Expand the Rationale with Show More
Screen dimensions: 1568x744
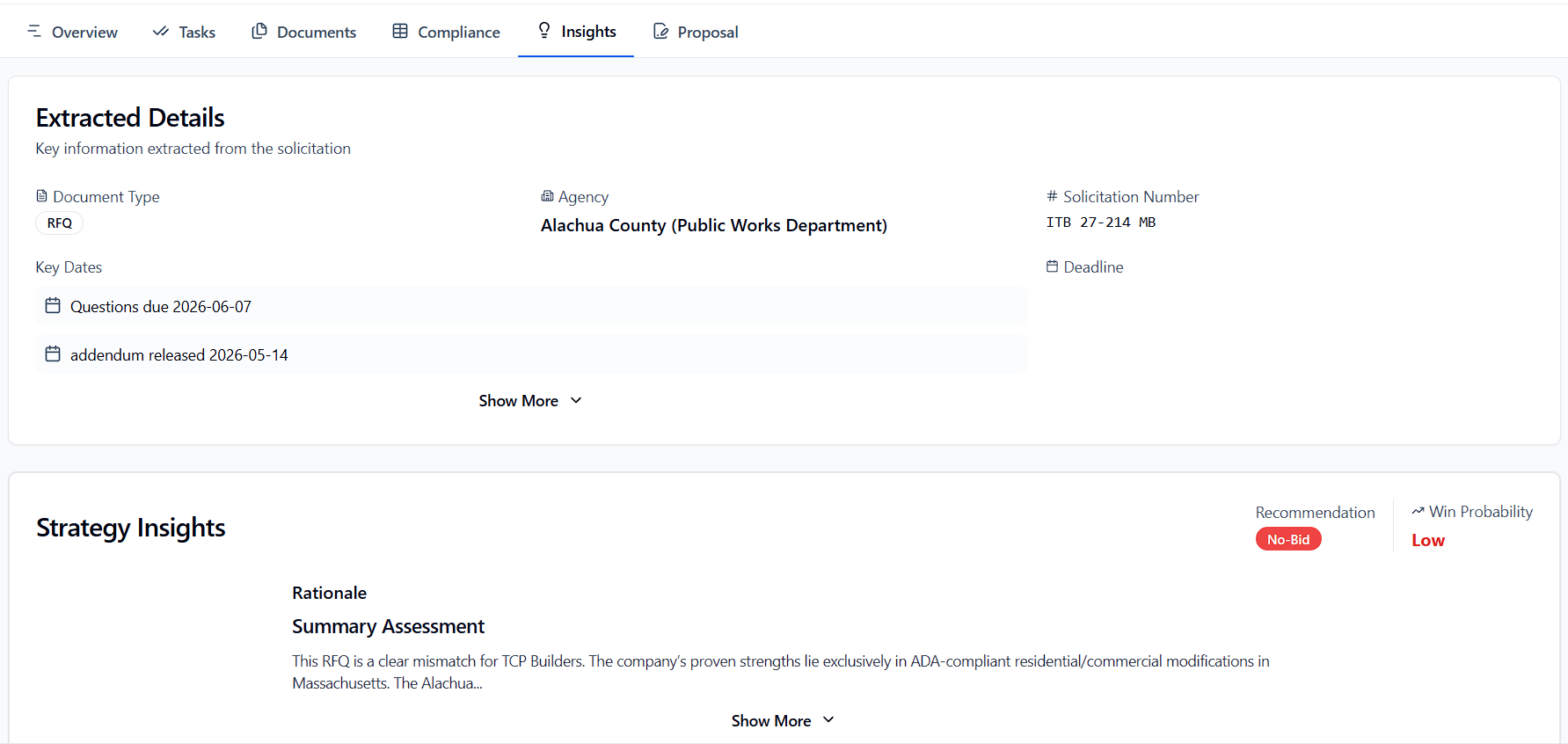pyautogui.click(x=783, y=721)
